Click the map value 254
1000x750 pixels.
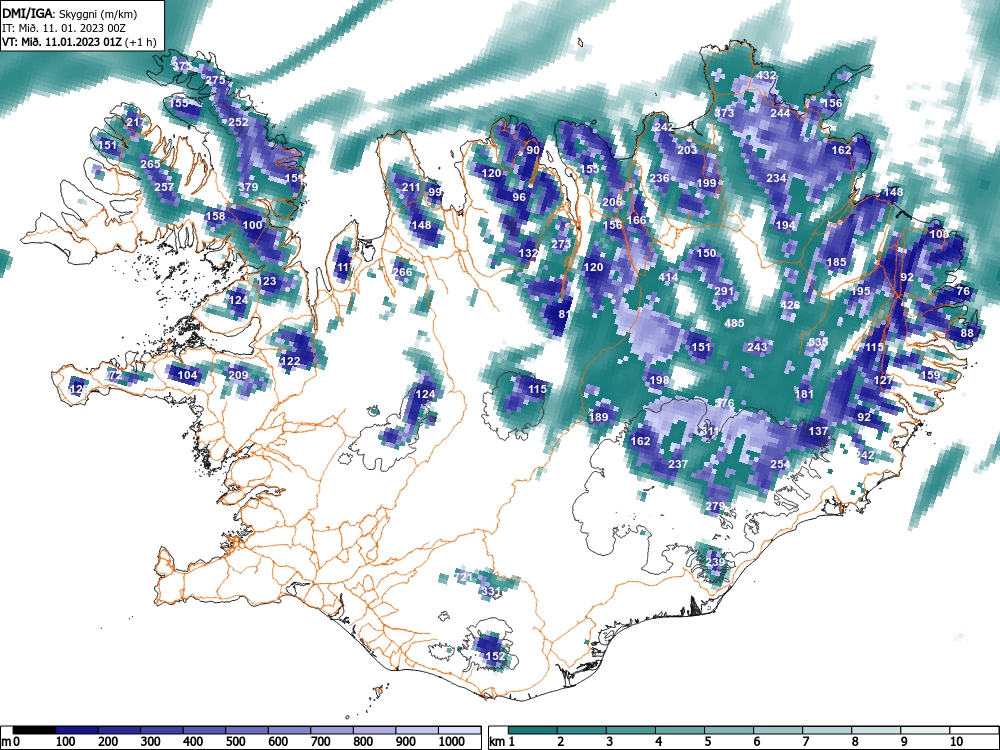pyautogui.click(x=780, y=464)
